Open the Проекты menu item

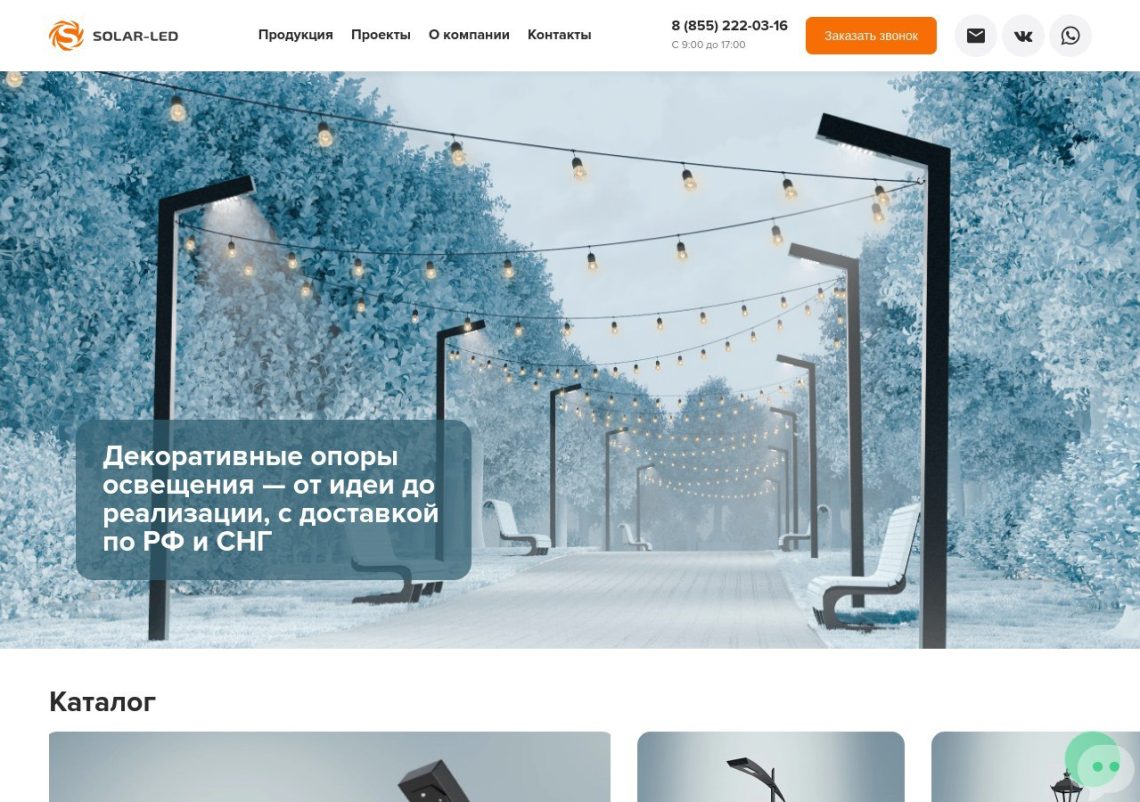tap(381, 35)
